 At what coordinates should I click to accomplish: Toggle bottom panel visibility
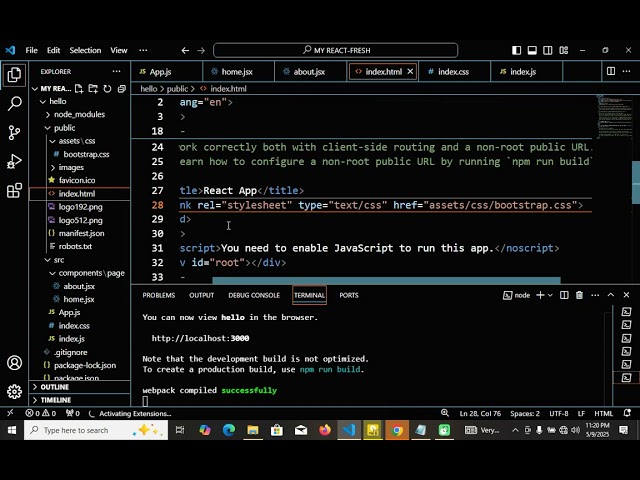pyautogui.click(x=532, y=50)
